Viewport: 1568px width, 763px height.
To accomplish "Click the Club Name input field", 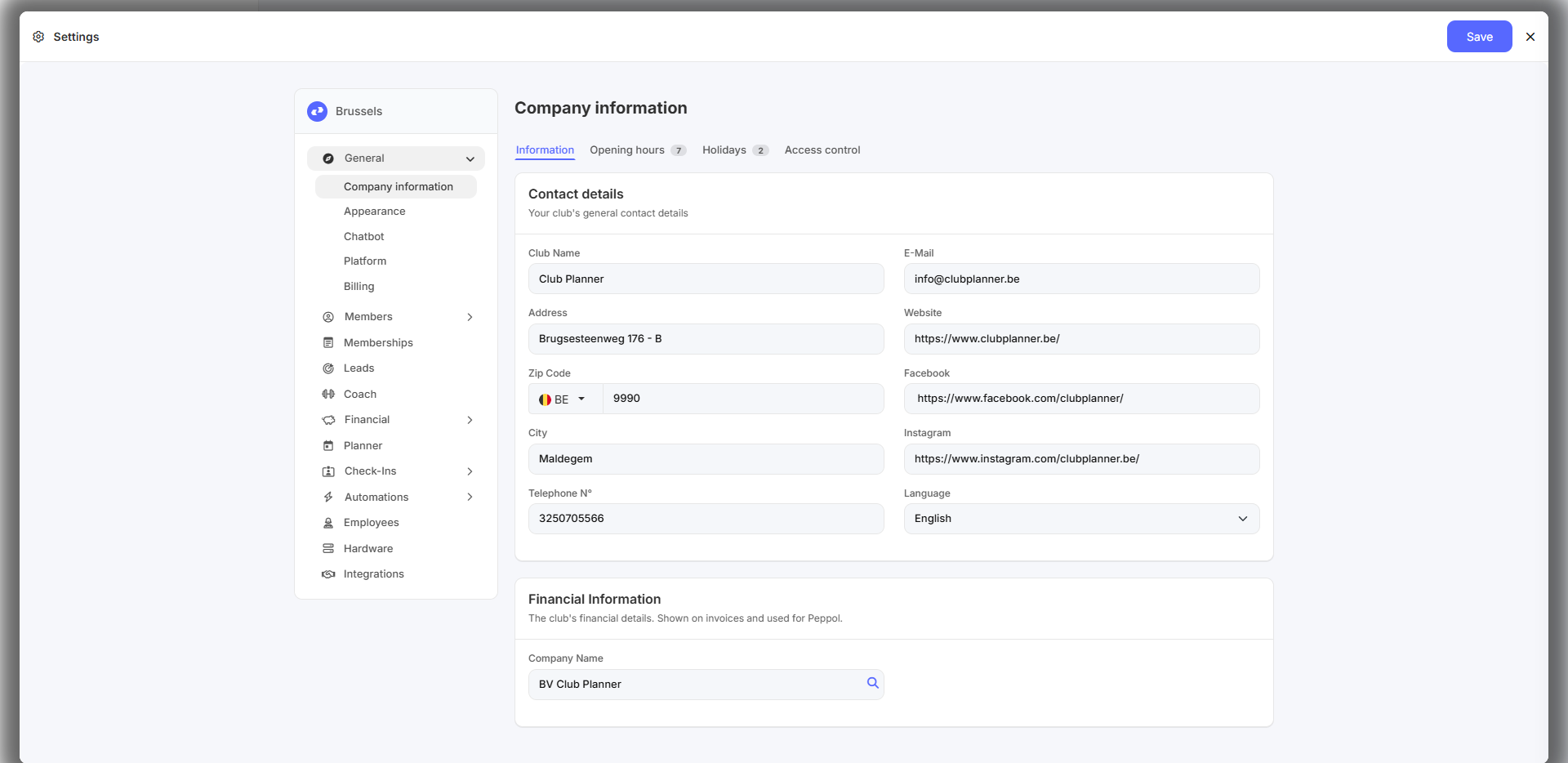I will click(706, 279).
